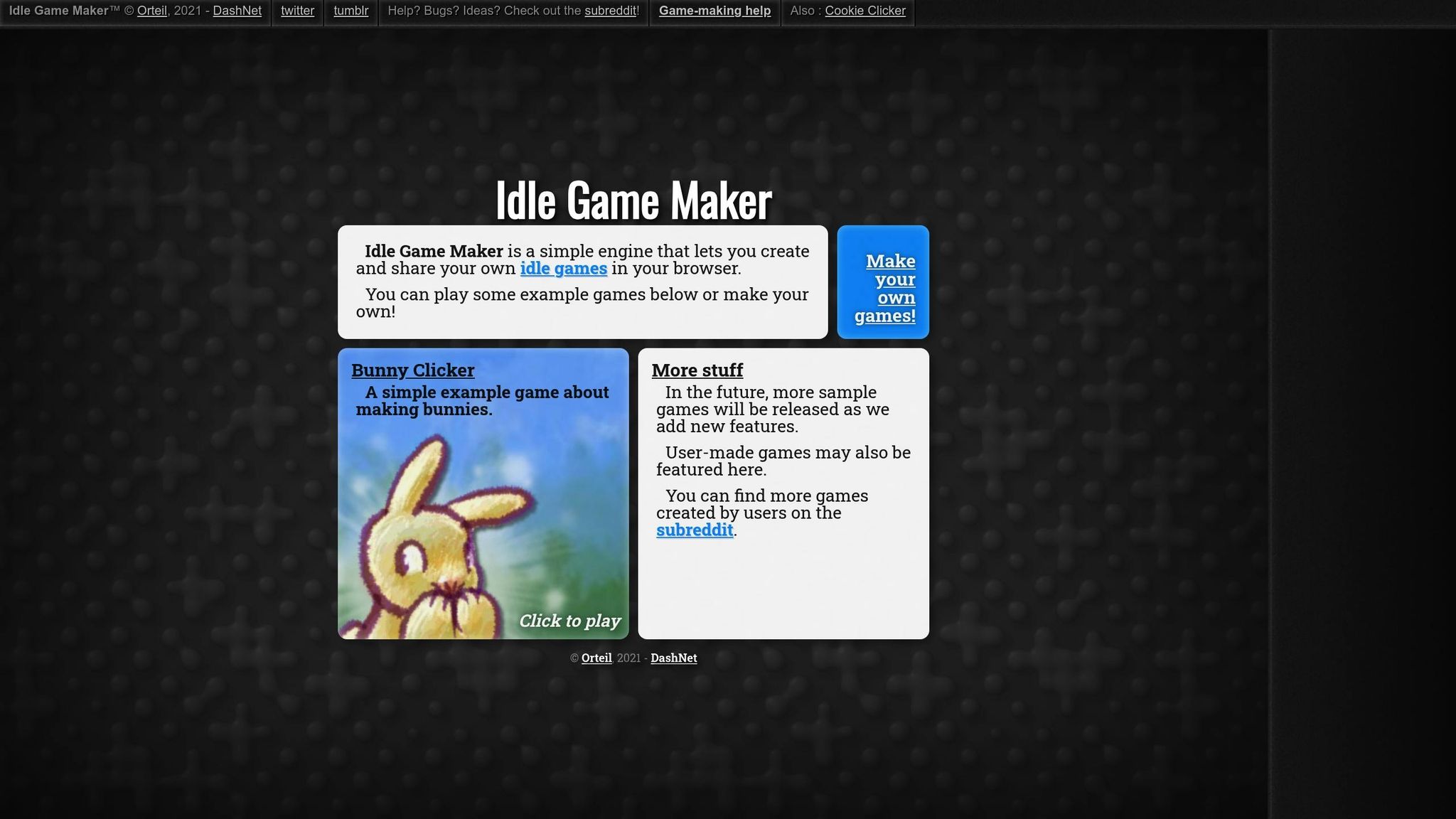Open the tumblr page

(x=350, y=11)
